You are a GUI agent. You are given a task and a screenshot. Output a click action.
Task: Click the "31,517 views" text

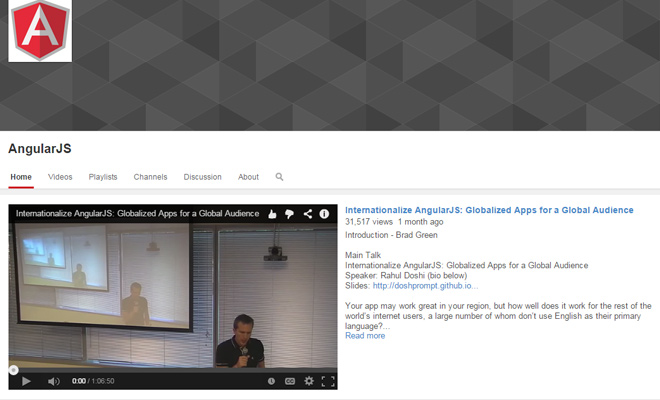click(369, 222)
